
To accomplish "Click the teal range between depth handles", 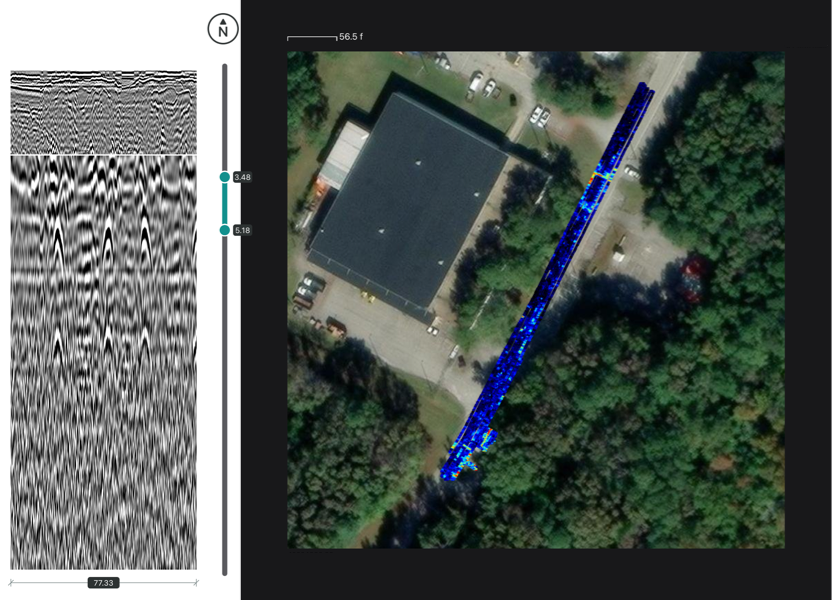I will (x=225, y=204).
